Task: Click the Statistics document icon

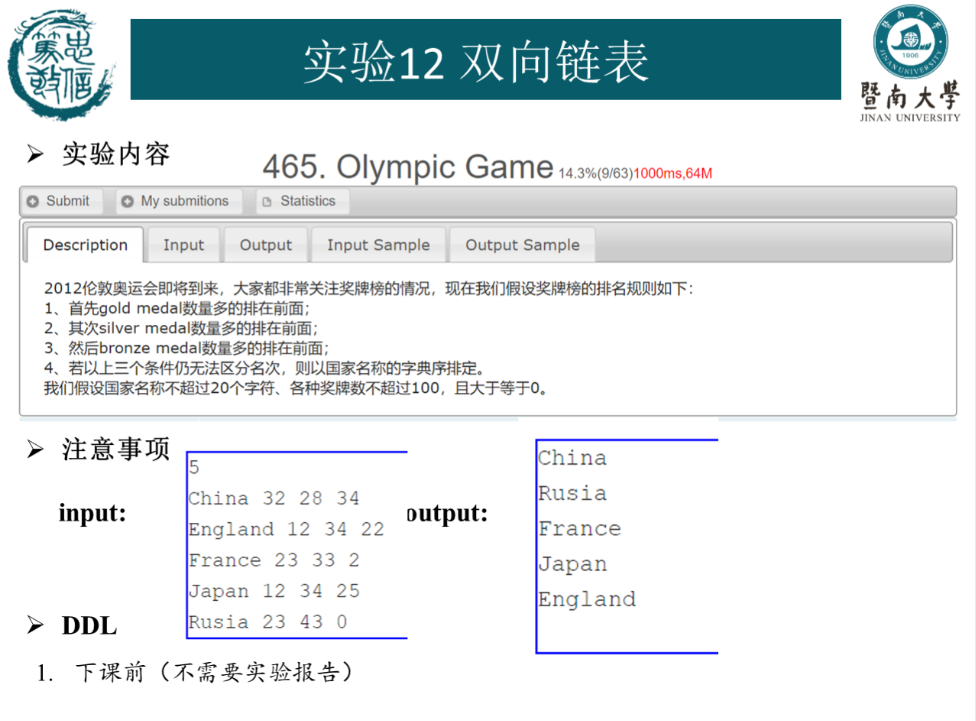Action: pos(267,201)
